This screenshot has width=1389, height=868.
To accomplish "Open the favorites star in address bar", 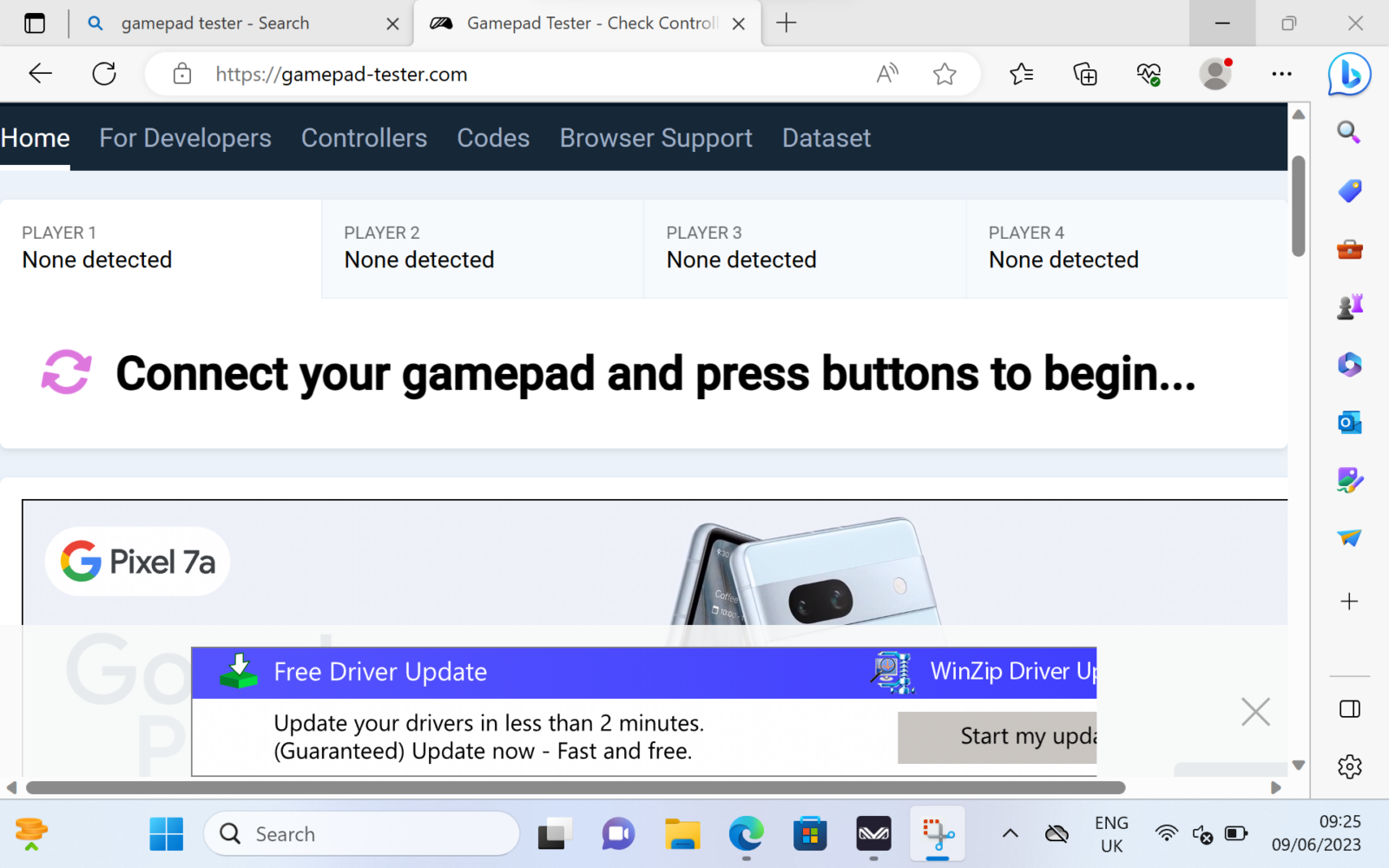I will [x=945, y=74].
